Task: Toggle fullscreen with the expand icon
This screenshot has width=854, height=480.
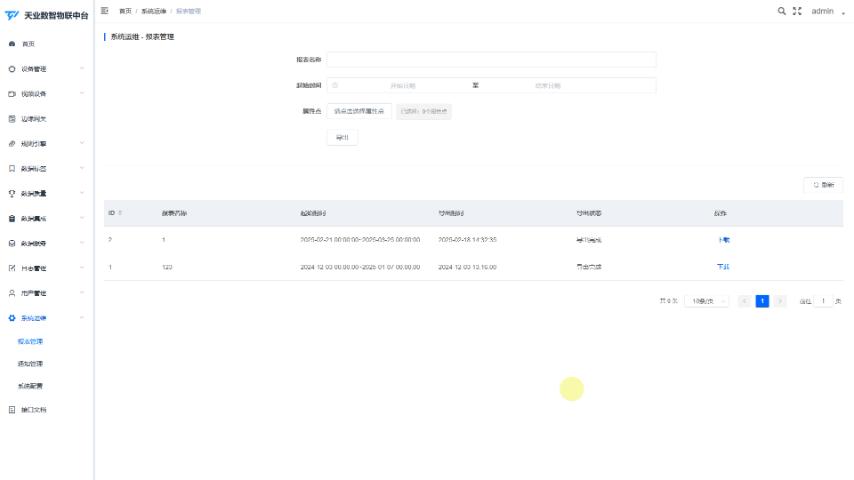Action: point(797,11)
